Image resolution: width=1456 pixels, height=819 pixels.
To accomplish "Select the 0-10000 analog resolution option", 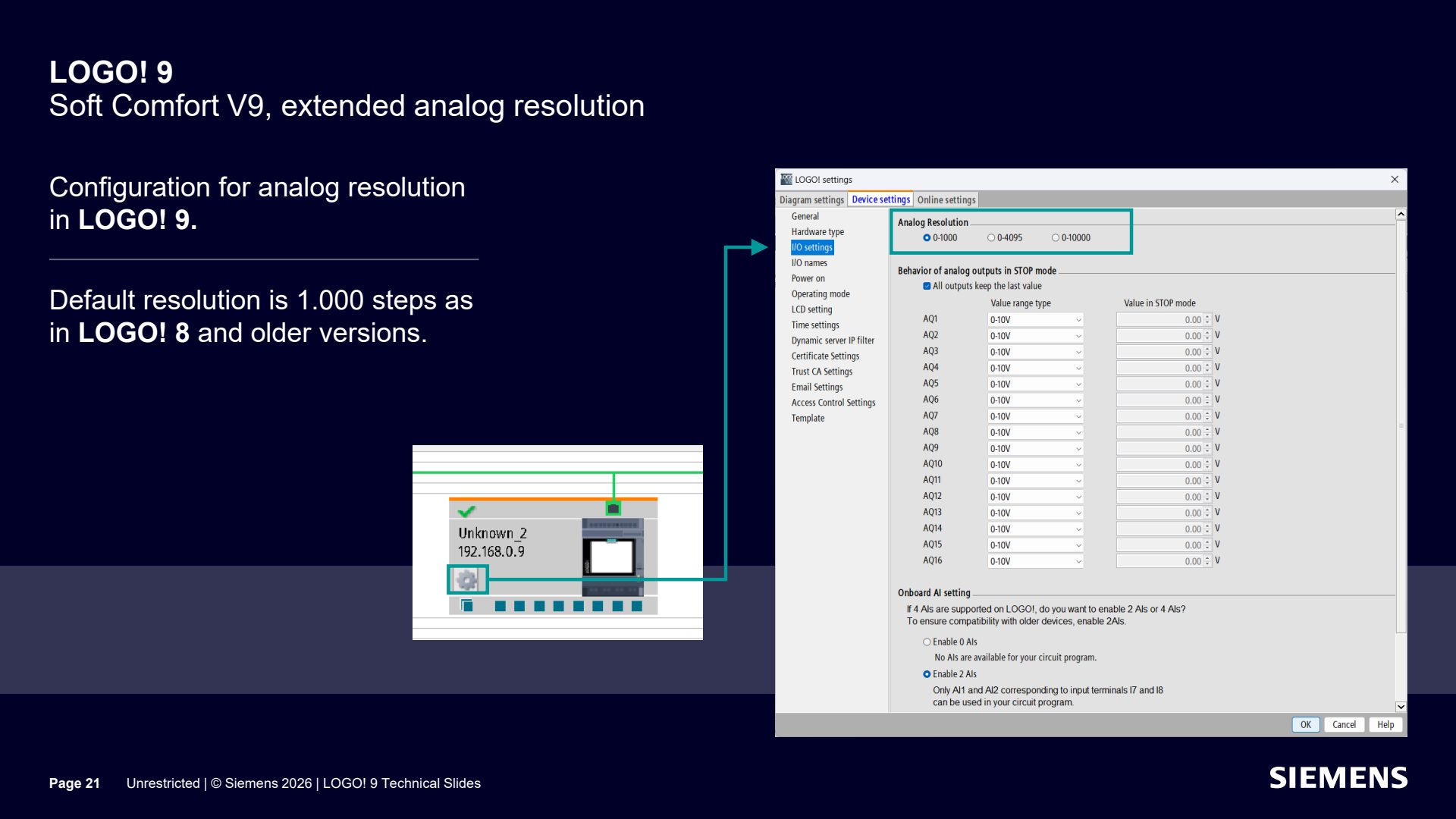I will click(x=1056, y=238).
